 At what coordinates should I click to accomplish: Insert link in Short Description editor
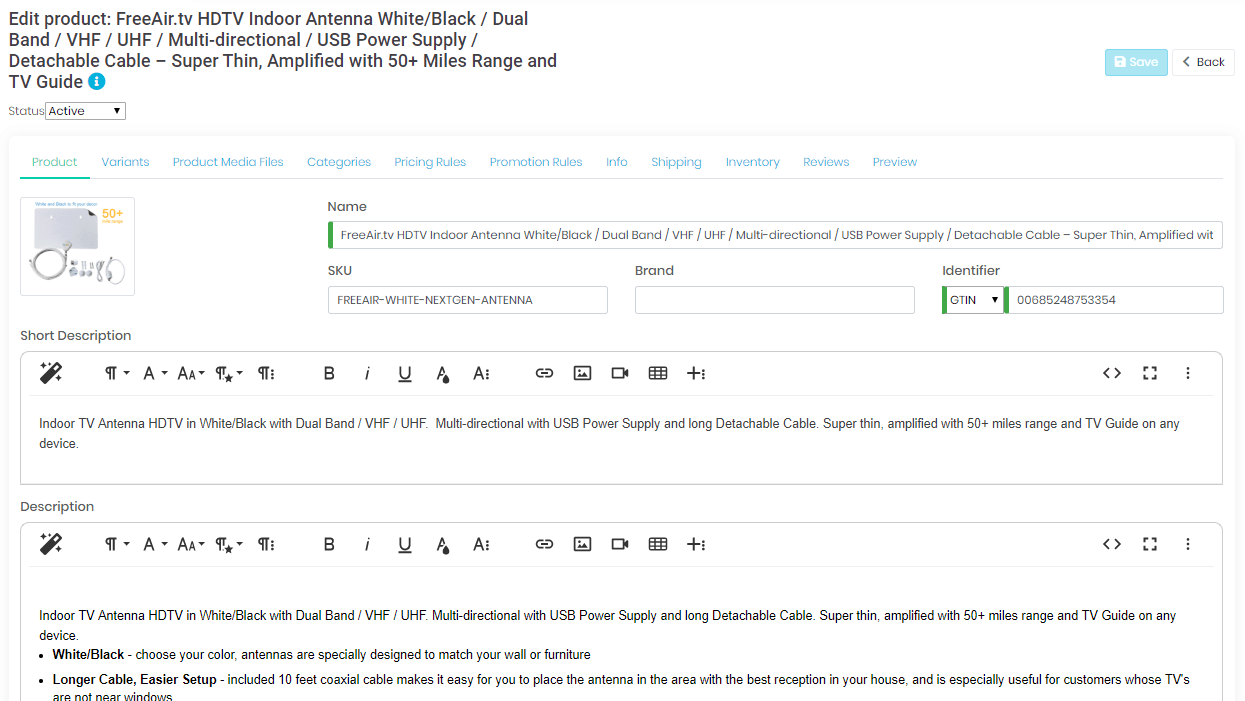pos(544,373)
